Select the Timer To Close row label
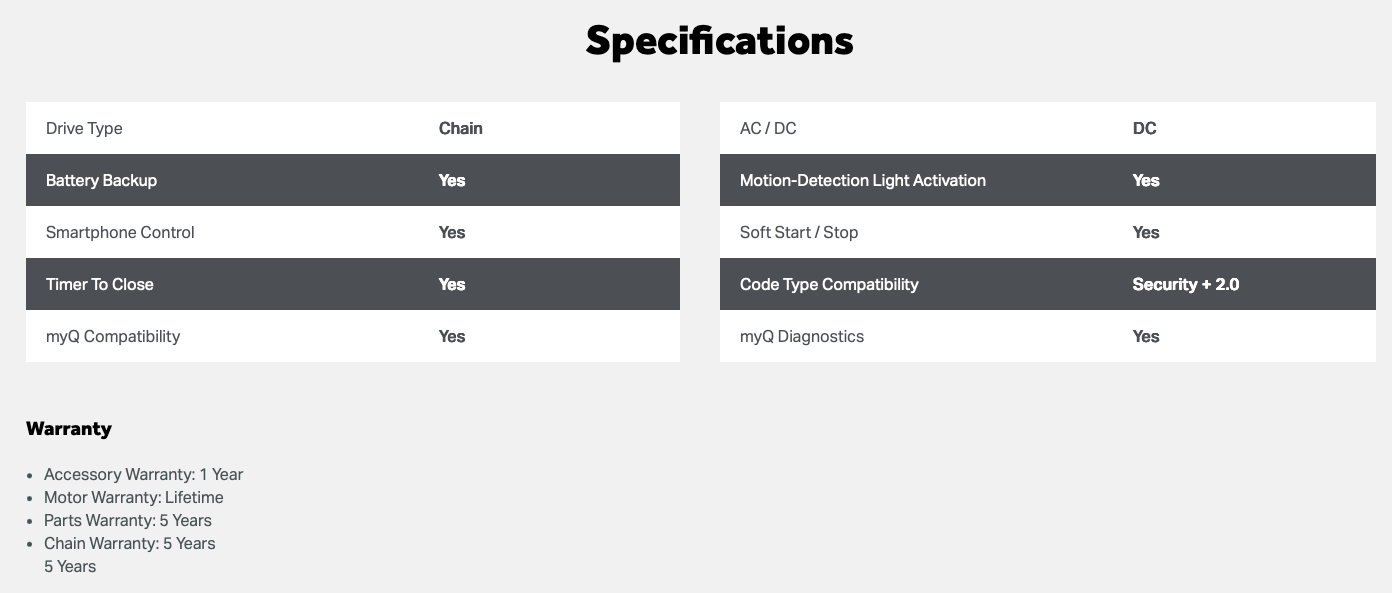The height and width of the screenshot is (593, 1392). [x=99, y=284]
